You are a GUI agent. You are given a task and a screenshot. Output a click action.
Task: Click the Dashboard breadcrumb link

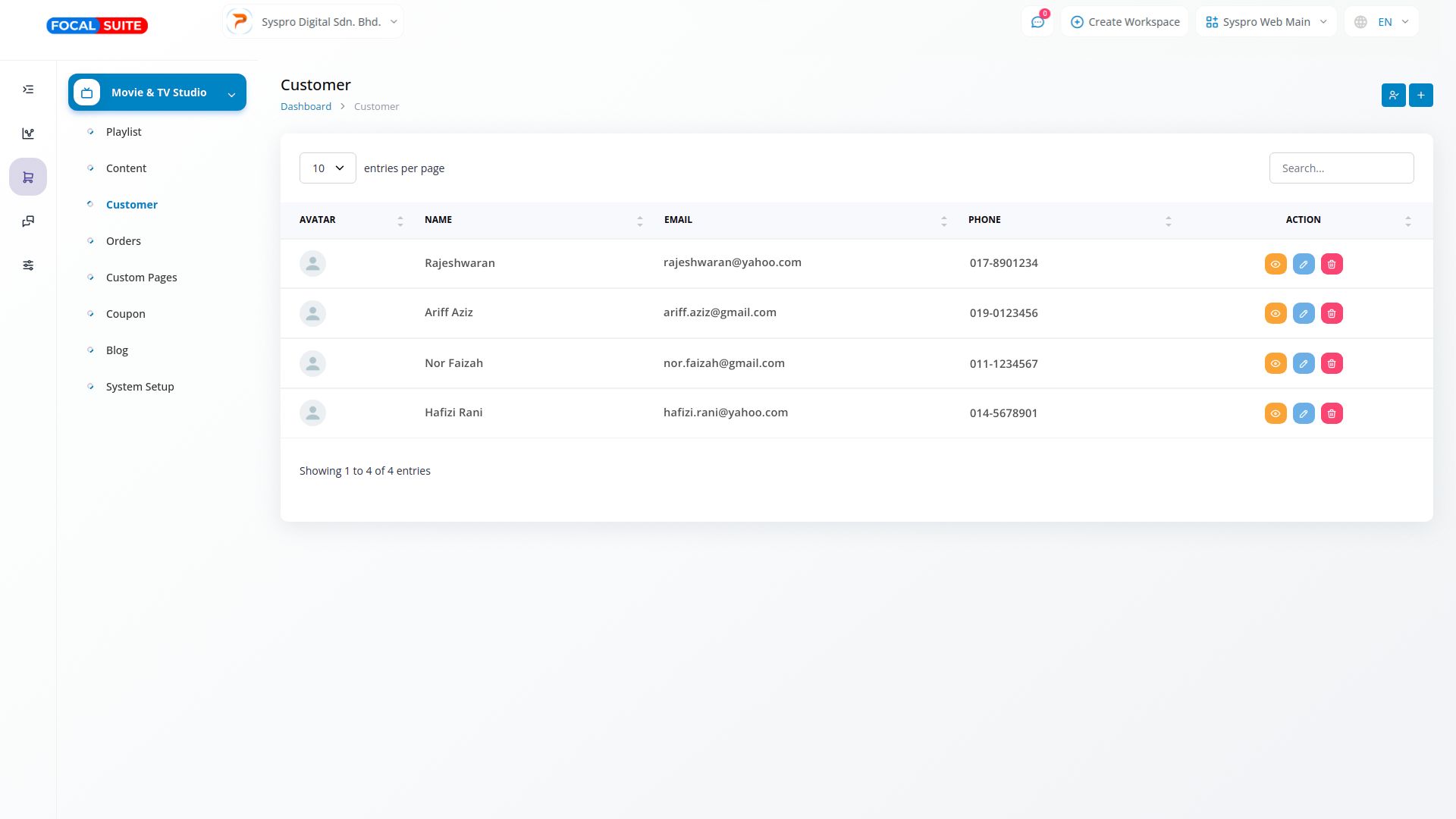pyautogui.click(x=306, y=107)
